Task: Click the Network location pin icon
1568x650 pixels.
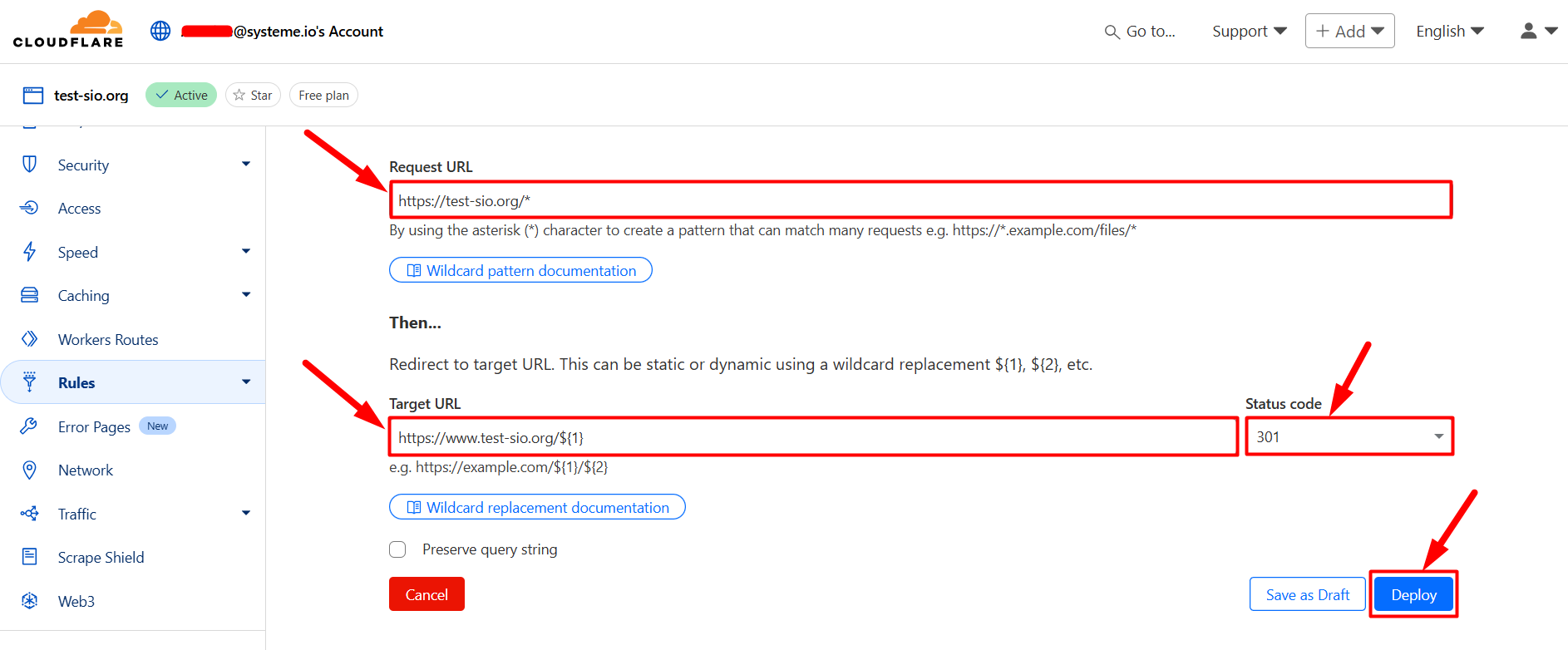Action: 29,470
